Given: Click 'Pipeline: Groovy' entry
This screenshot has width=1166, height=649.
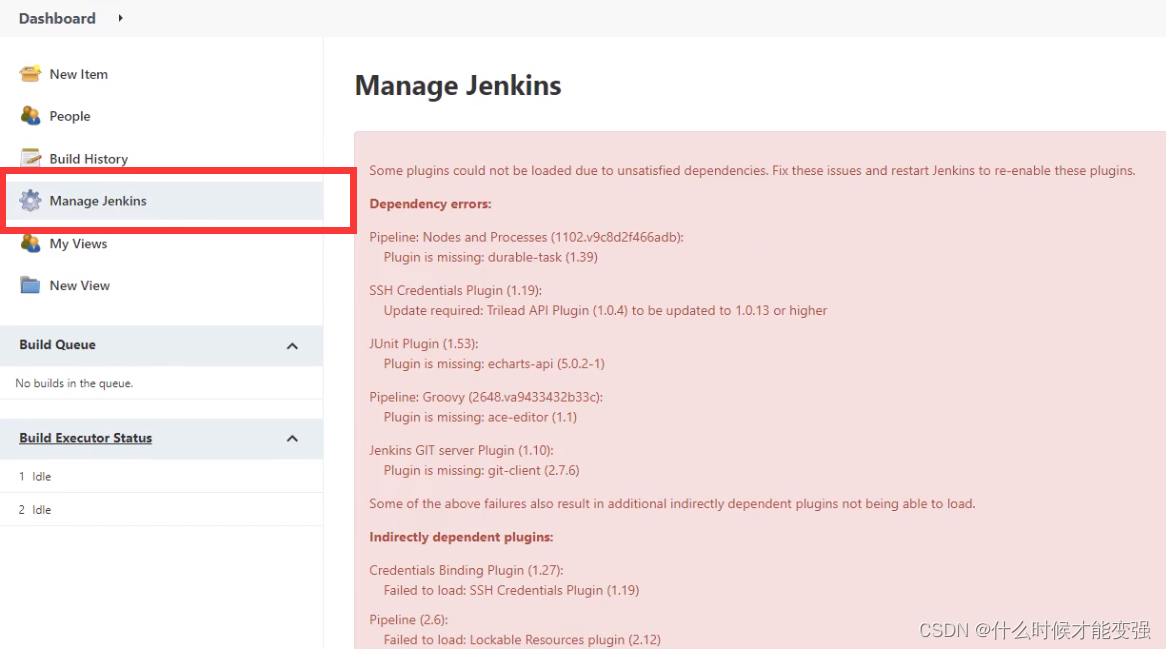Looking at the screenshot, I should coord(486,397).
